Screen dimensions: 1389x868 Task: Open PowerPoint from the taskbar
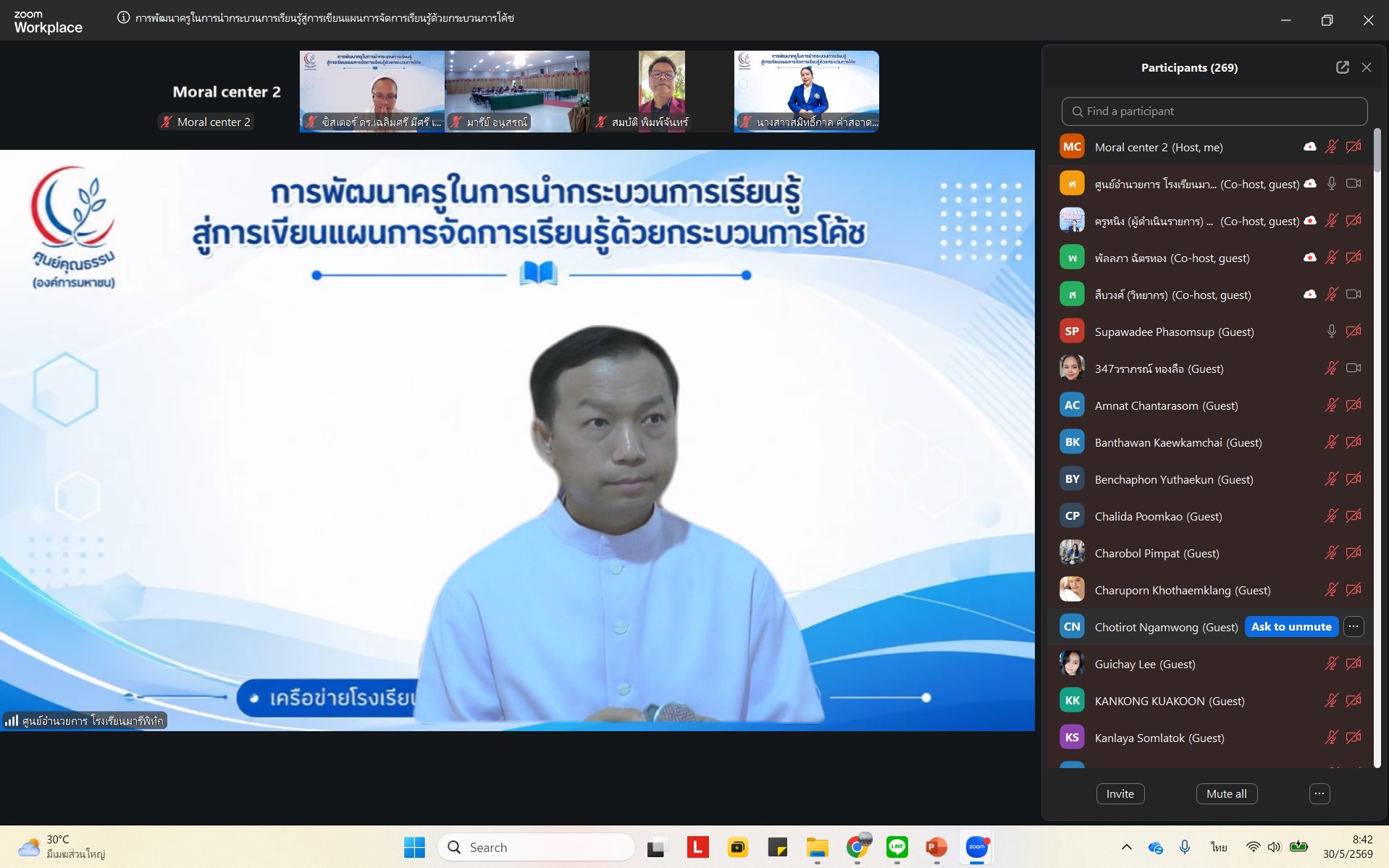[937, 847]
